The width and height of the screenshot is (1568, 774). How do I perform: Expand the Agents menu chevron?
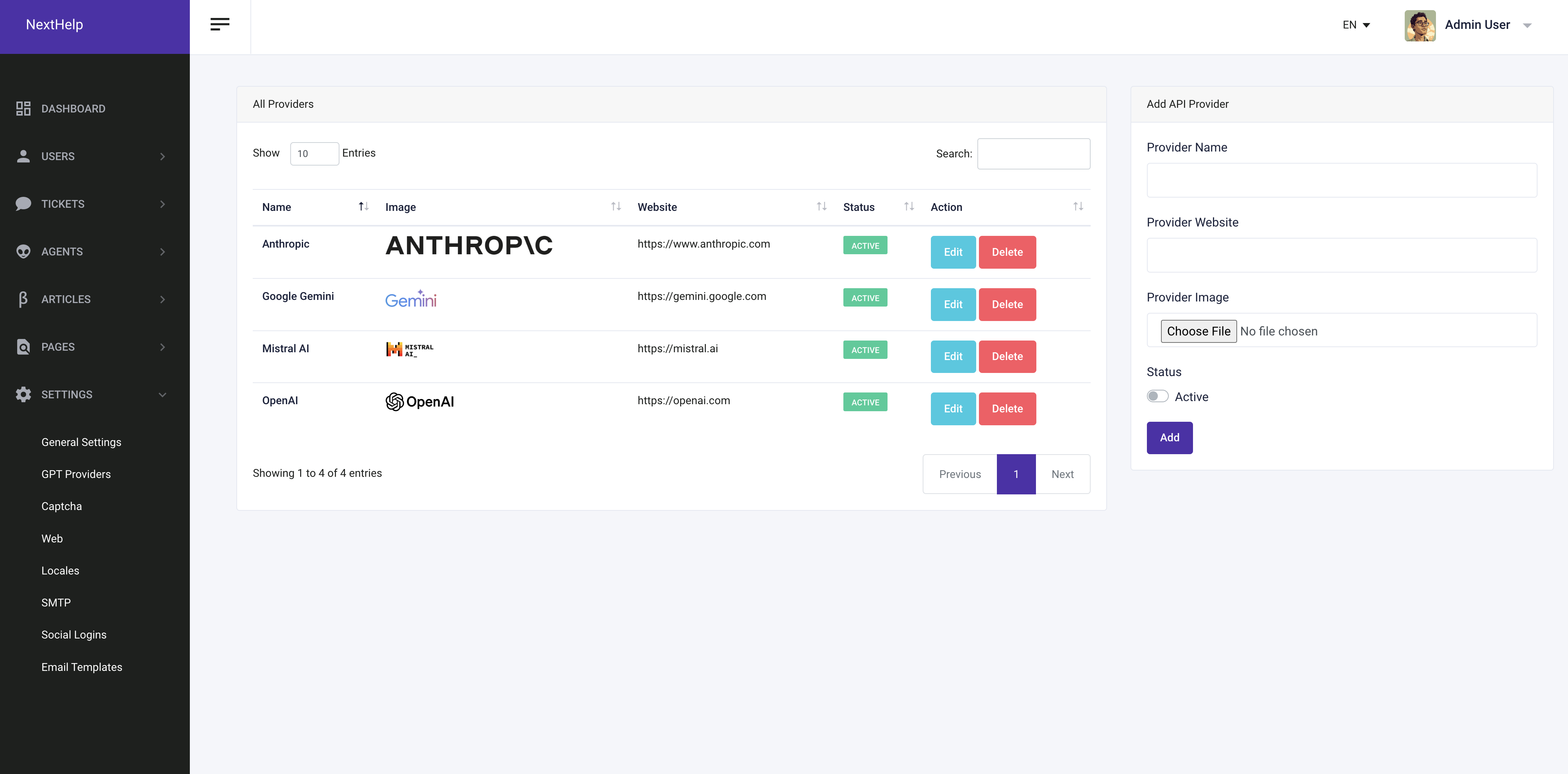pyautogui.click(x=163, y=251)
